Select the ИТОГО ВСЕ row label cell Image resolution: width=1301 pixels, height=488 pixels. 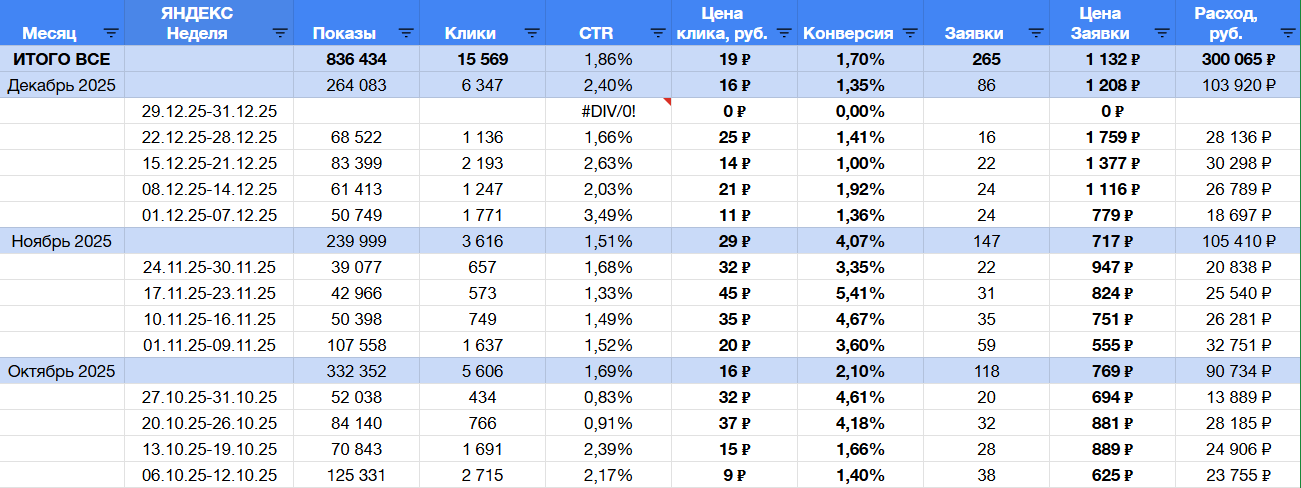(x=62, y=59)
